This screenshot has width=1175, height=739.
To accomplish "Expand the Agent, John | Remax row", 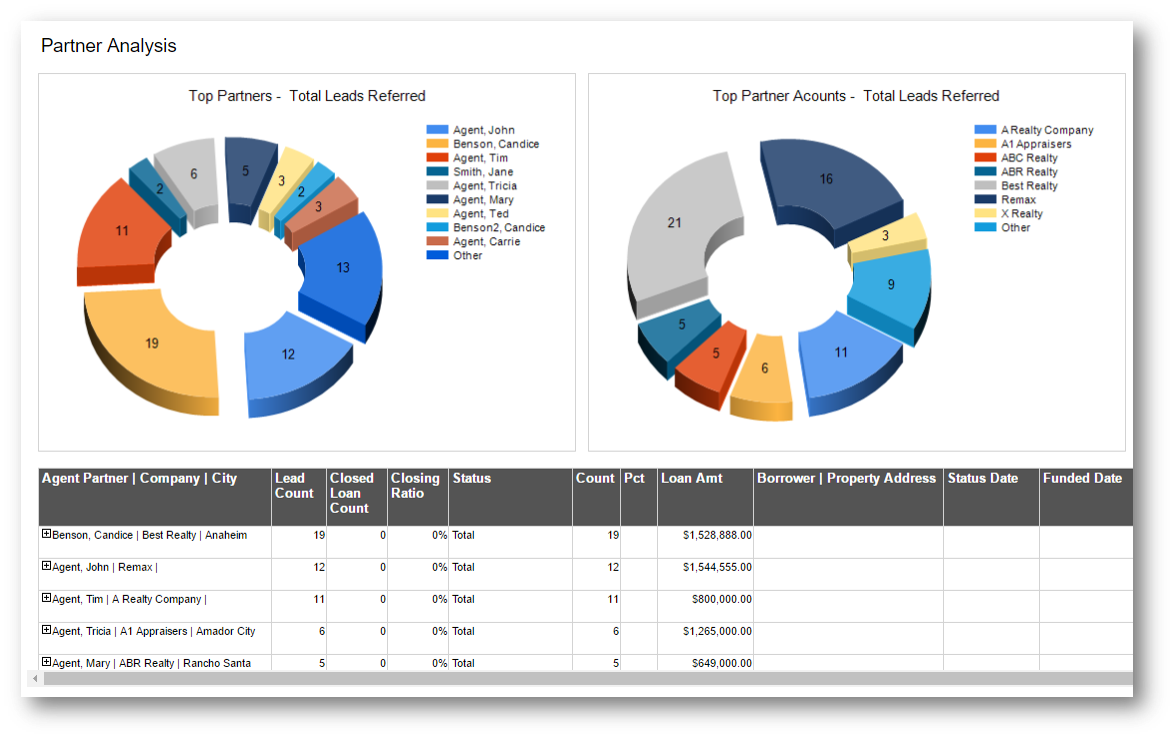I will [x=44, y=566].
